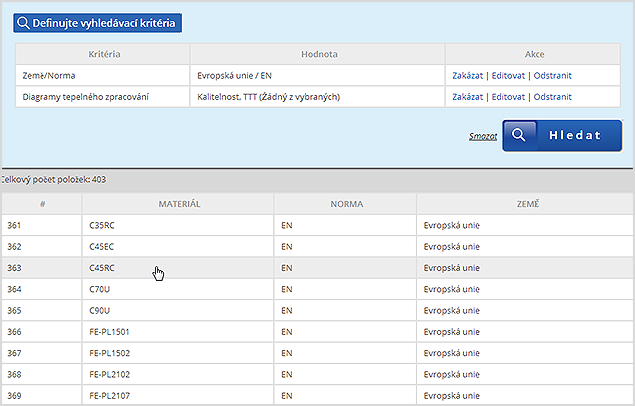Click the Hodnota column header
Viewport: 635px width, 406px height.
point(319,54)
